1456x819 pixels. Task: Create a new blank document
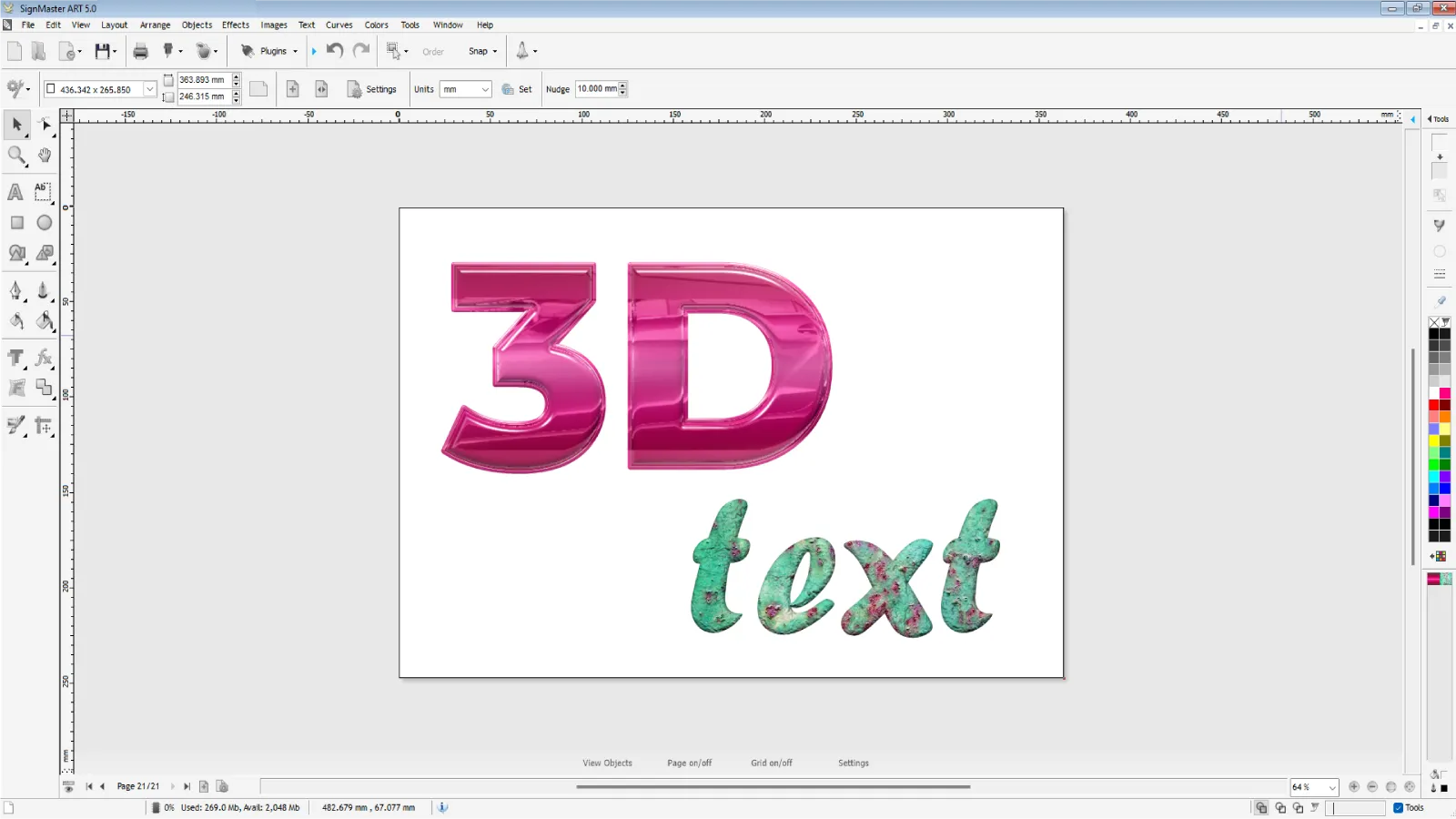pos(15,51)
